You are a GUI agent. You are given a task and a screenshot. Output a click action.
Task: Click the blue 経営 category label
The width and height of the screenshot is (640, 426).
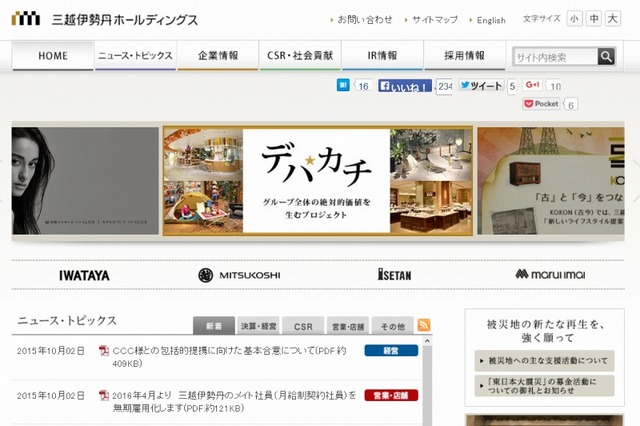[x=391, y=351]
